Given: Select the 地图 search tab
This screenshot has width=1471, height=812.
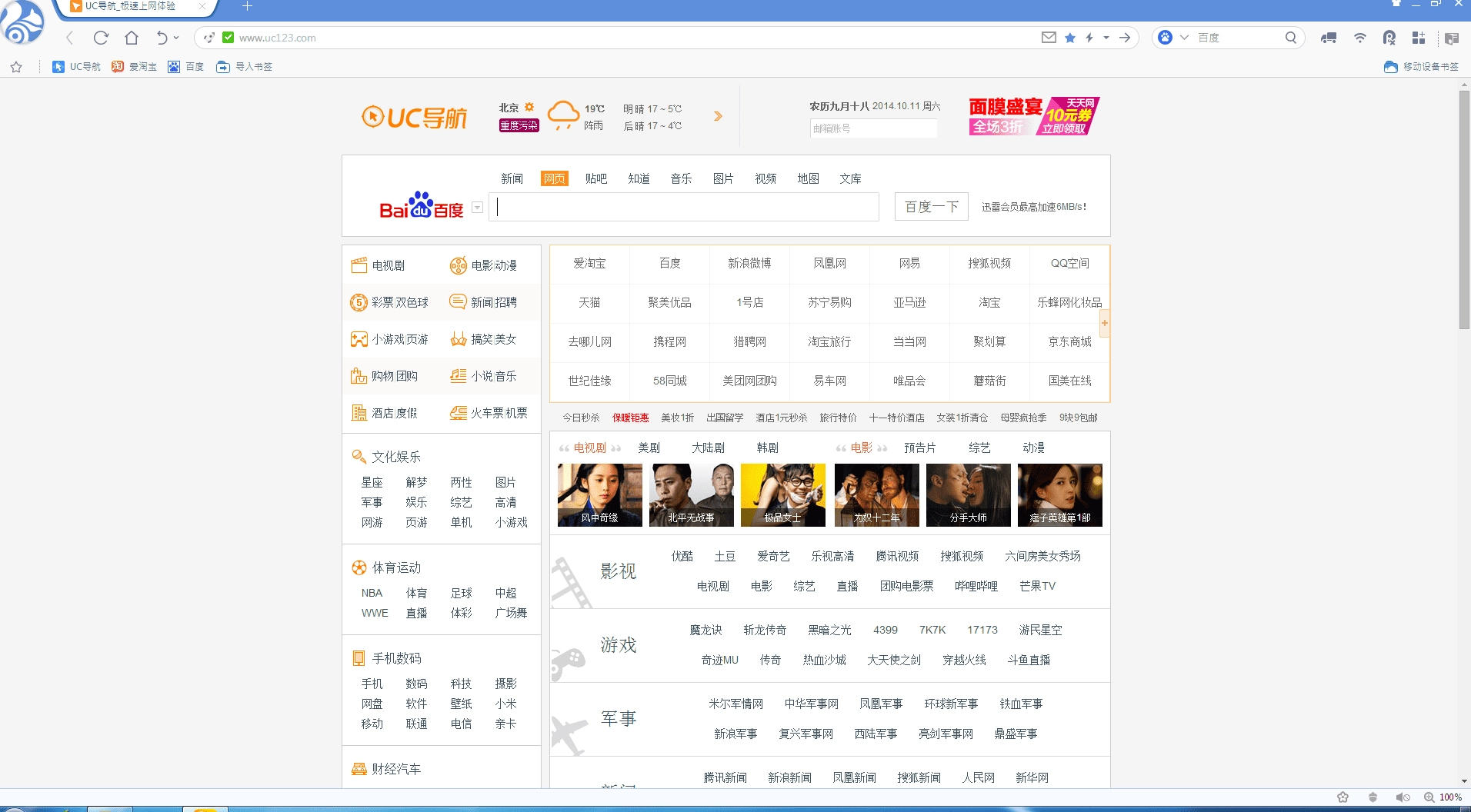Looking at the screenshot, I should tap(808, 178).
